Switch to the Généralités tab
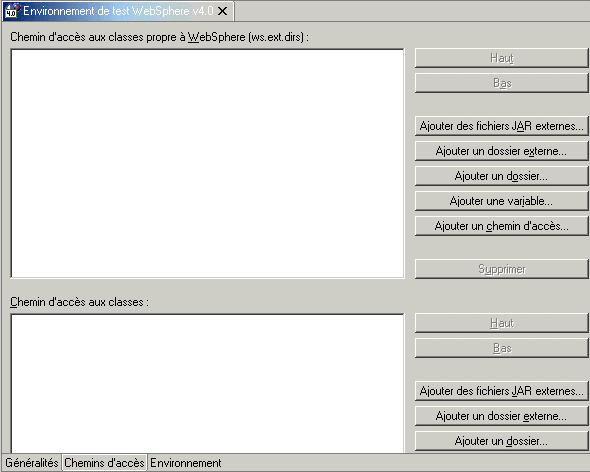The height and width of the screenshot is (472, 590). 32,463
